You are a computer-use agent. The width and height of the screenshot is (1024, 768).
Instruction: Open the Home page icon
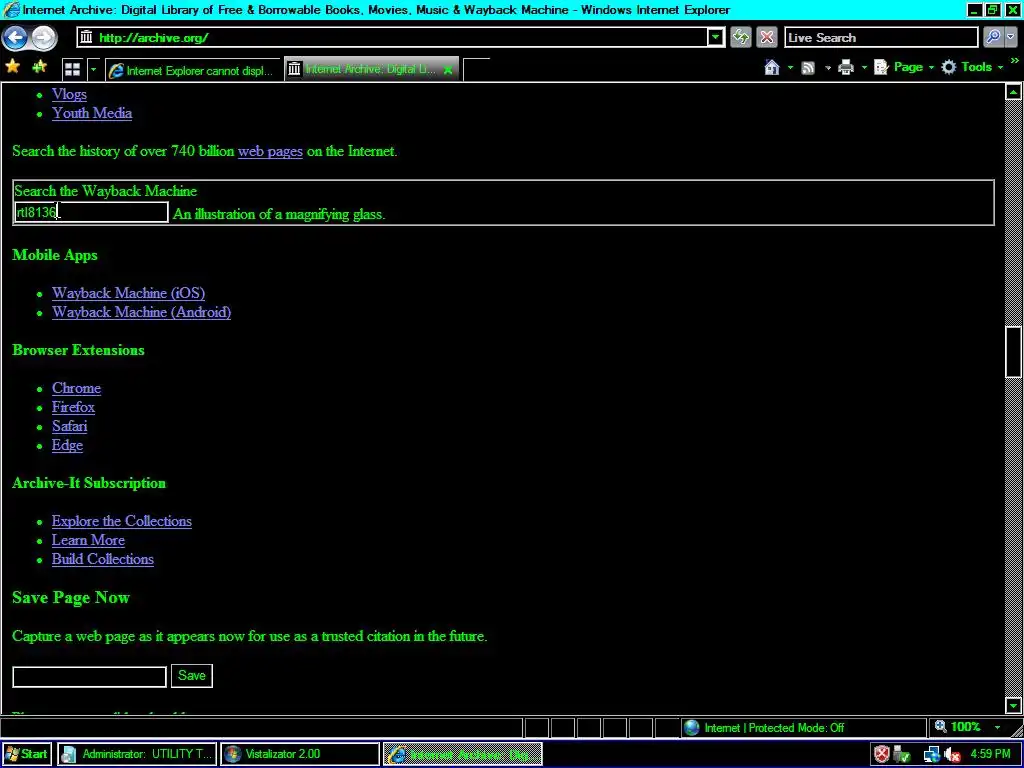coord(772,67)
